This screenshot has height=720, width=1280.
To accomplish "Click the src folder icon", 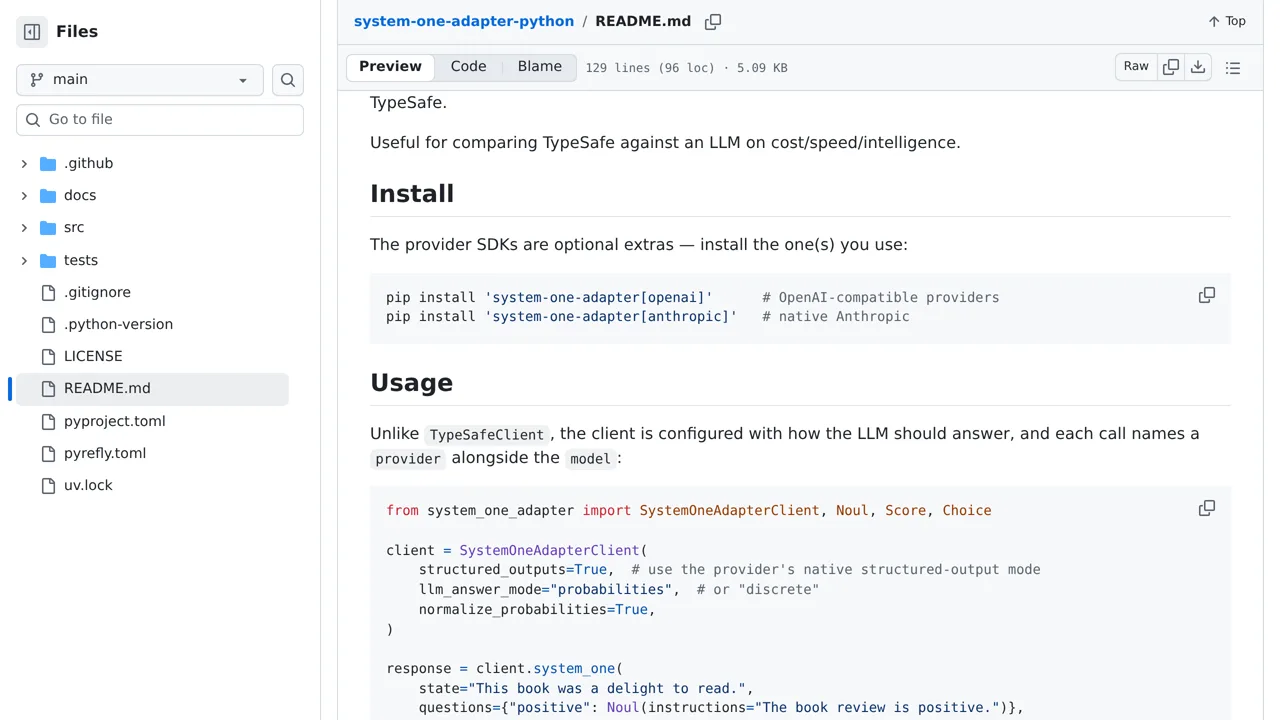I will point(48,228).
